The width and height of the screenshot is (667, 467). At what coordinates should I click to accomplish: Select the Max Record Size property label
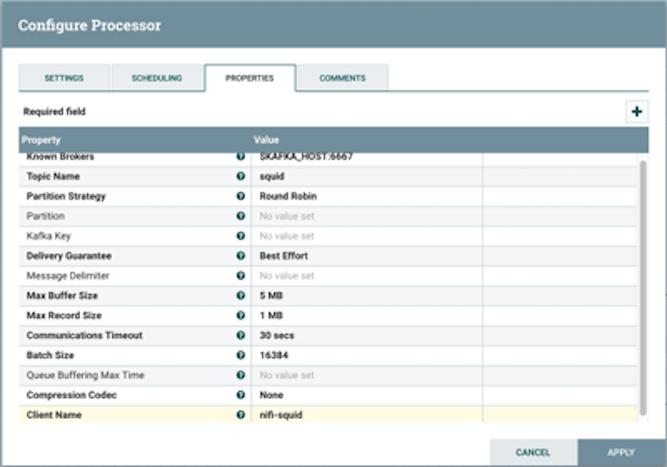click(x=64, y=315)
